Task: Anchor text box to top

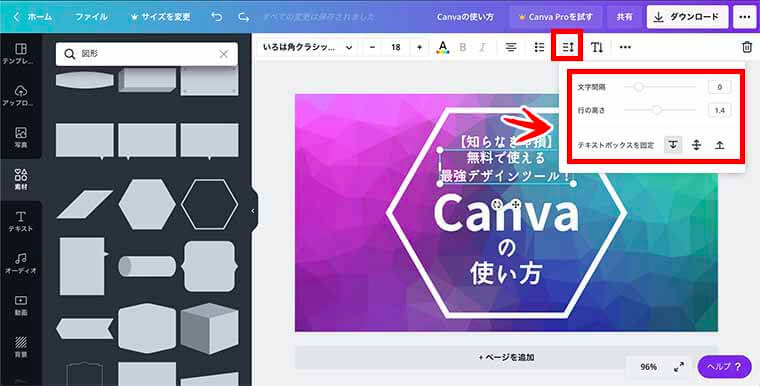Action: tap(673, 145)
